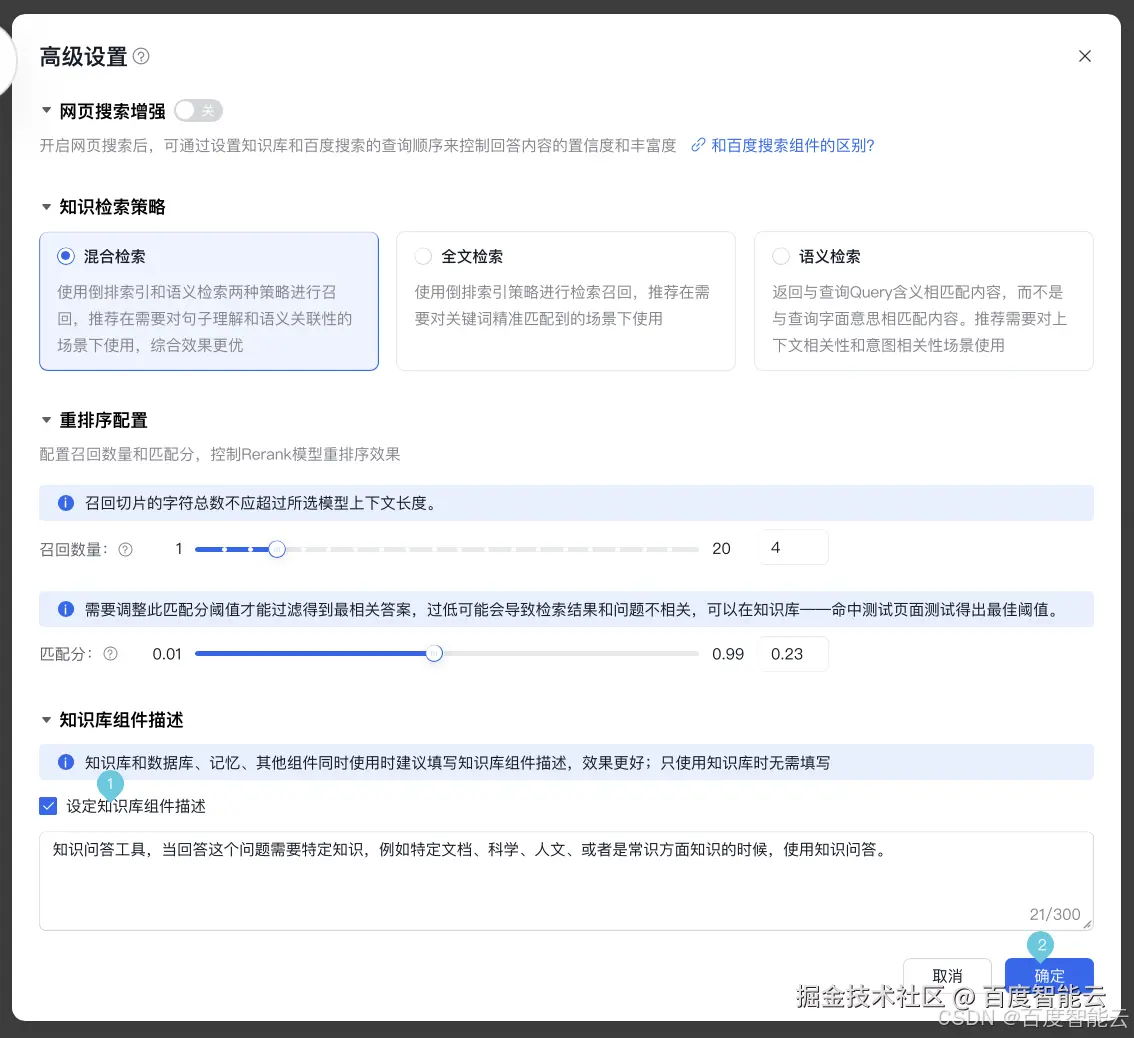1134x1038 pixels.
Task: Enable the 网页搜索增强 toggle switch
Action: click(x=198, y=111)
